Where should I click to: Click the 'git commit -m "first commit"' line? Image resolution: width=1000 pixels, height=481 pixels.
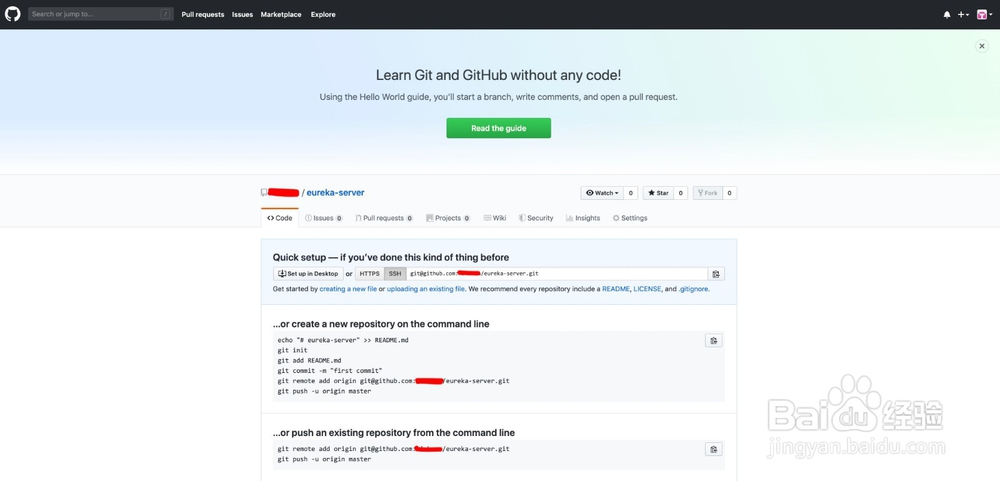tap(330, 371)
